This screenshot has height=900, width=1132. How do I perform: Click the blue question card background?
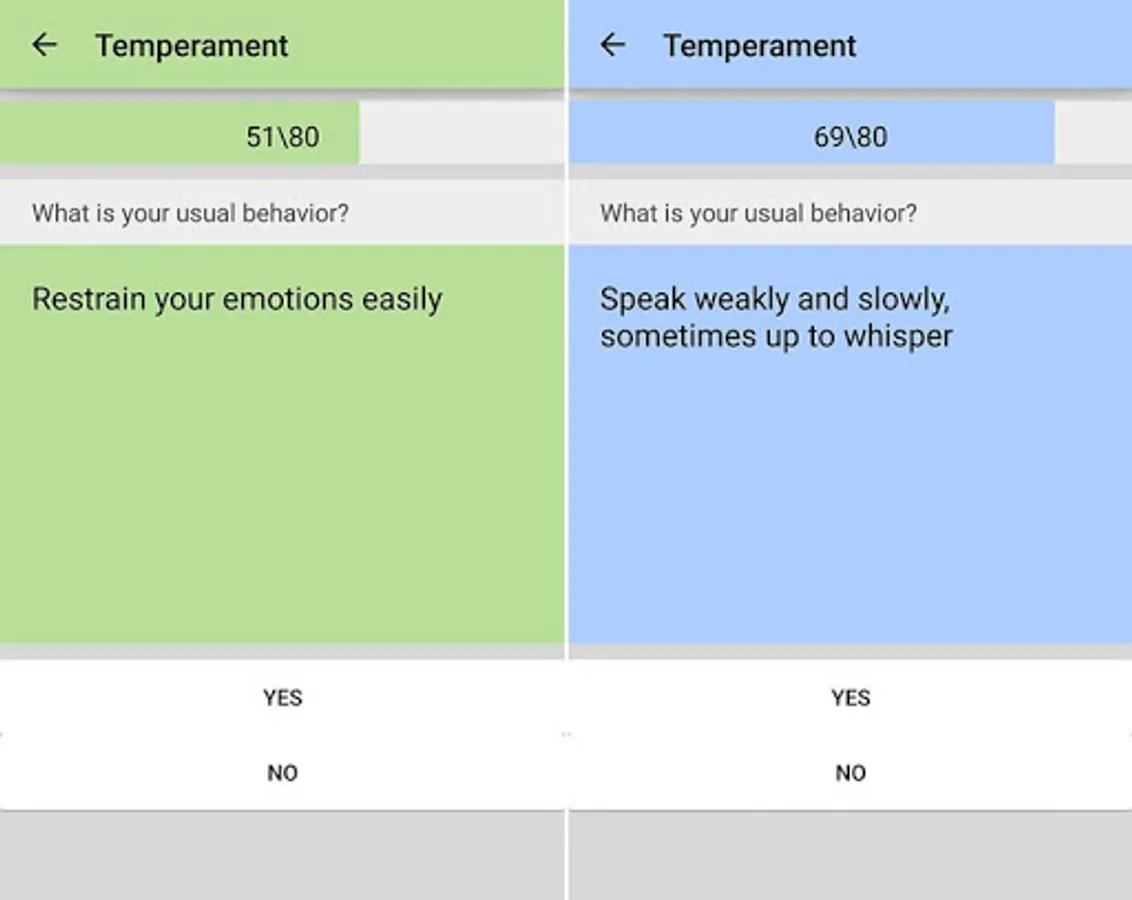(850, 491)
